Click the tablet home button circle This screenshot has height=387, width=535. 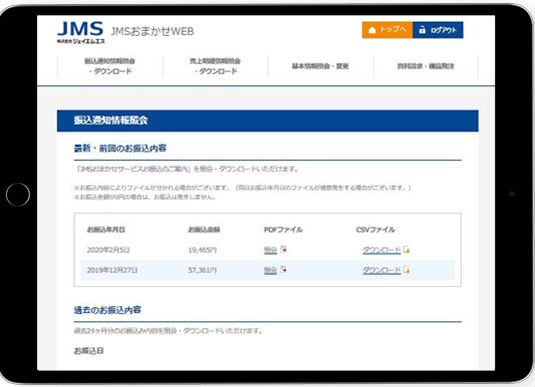tap(18, 195)
